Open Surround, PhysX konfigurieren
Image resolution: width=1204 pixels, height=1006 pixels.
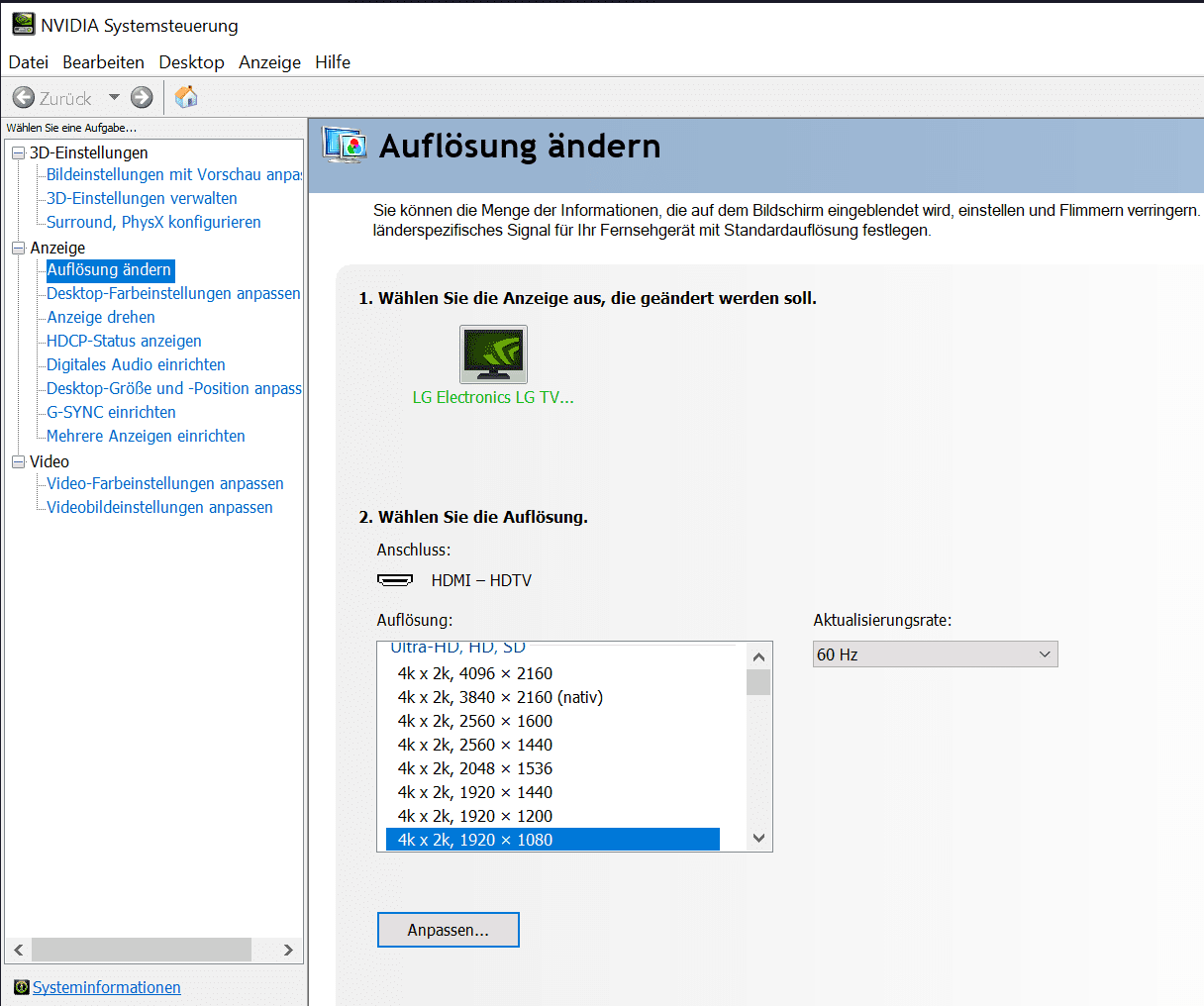coord(153,222)
